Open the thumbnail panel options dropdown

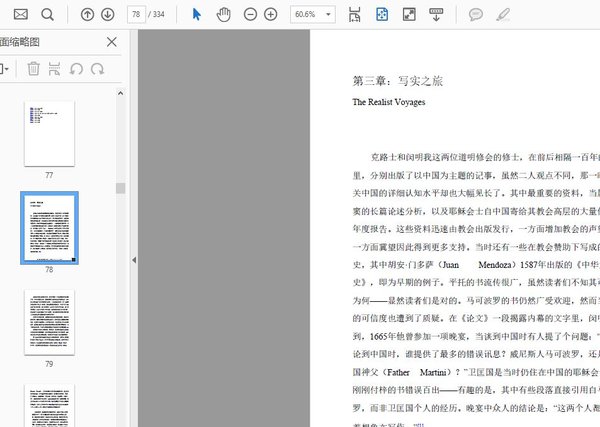tap(6, 69)
